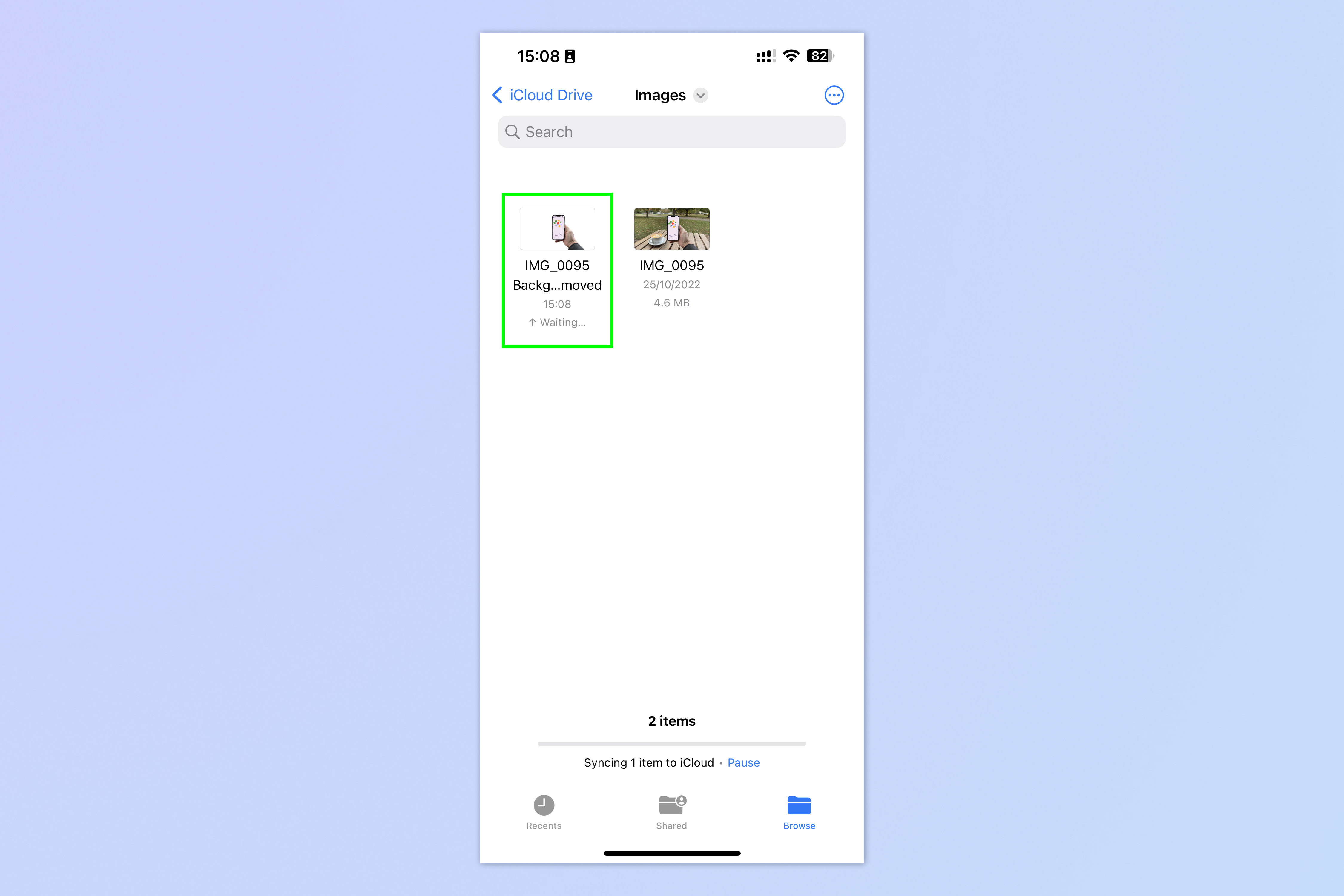The height and width of the screenshot is (896, 1344).
Task: Tap the iCloud Drive back button
Action: 540,95
